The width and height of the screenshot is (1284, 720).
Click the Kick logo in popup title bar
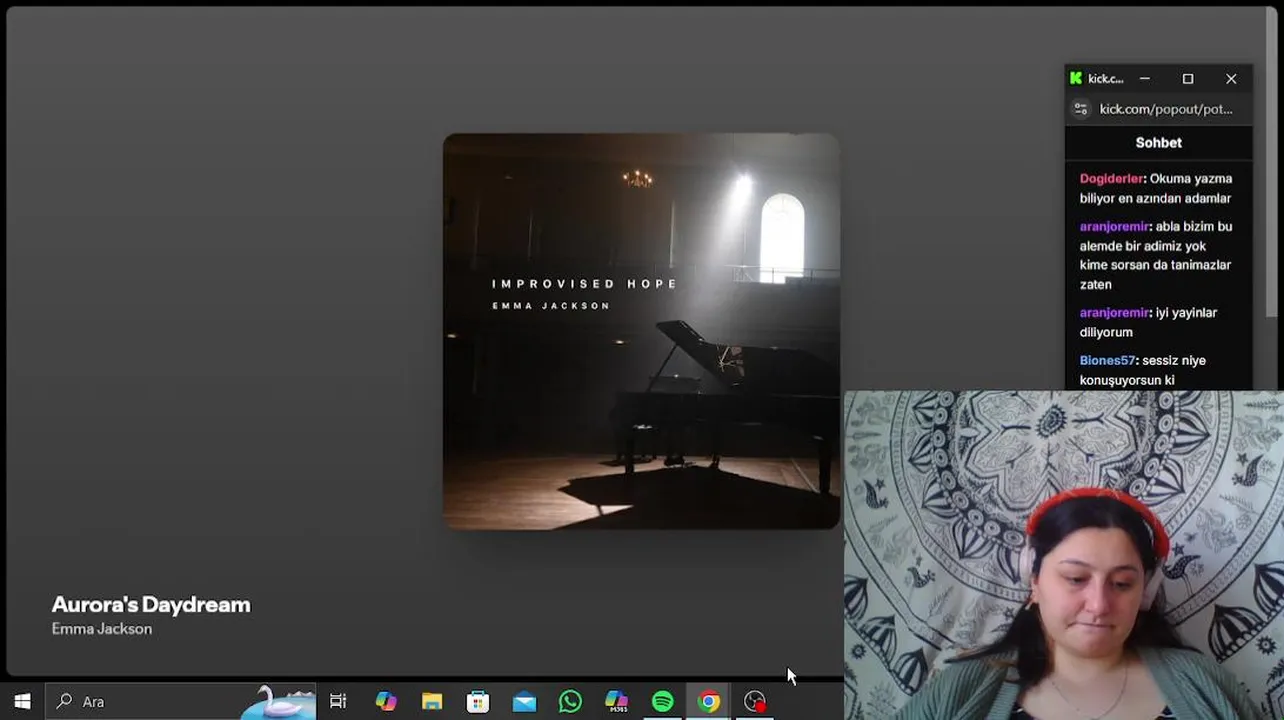tap(1076, 78)
